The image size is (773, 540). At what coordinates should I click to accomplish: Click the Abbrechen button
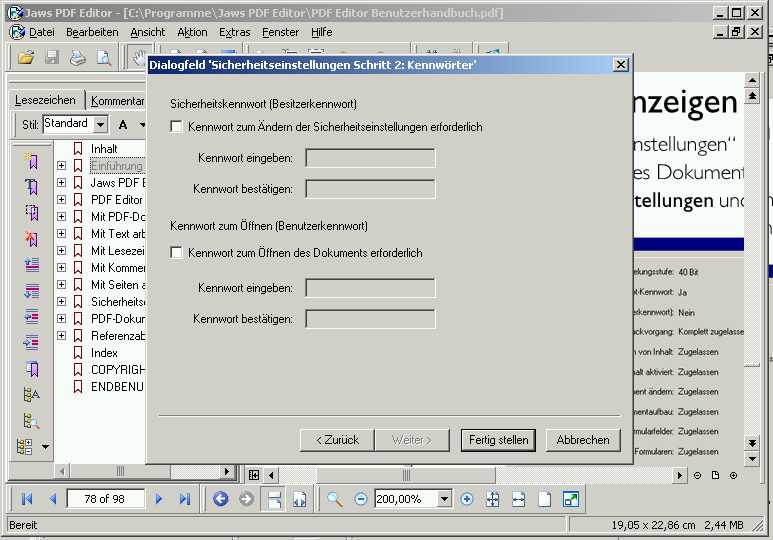[x=583, y=440]
